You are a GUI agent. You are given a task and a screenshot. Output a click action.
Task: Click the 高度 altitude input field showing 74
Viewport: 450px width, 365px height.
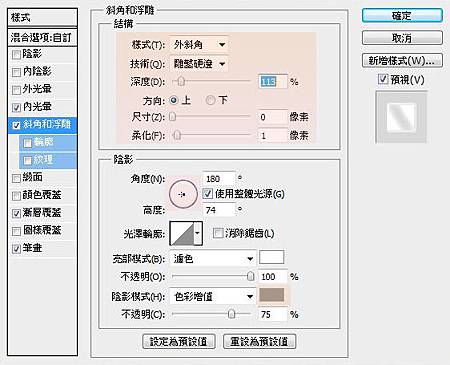219,210
